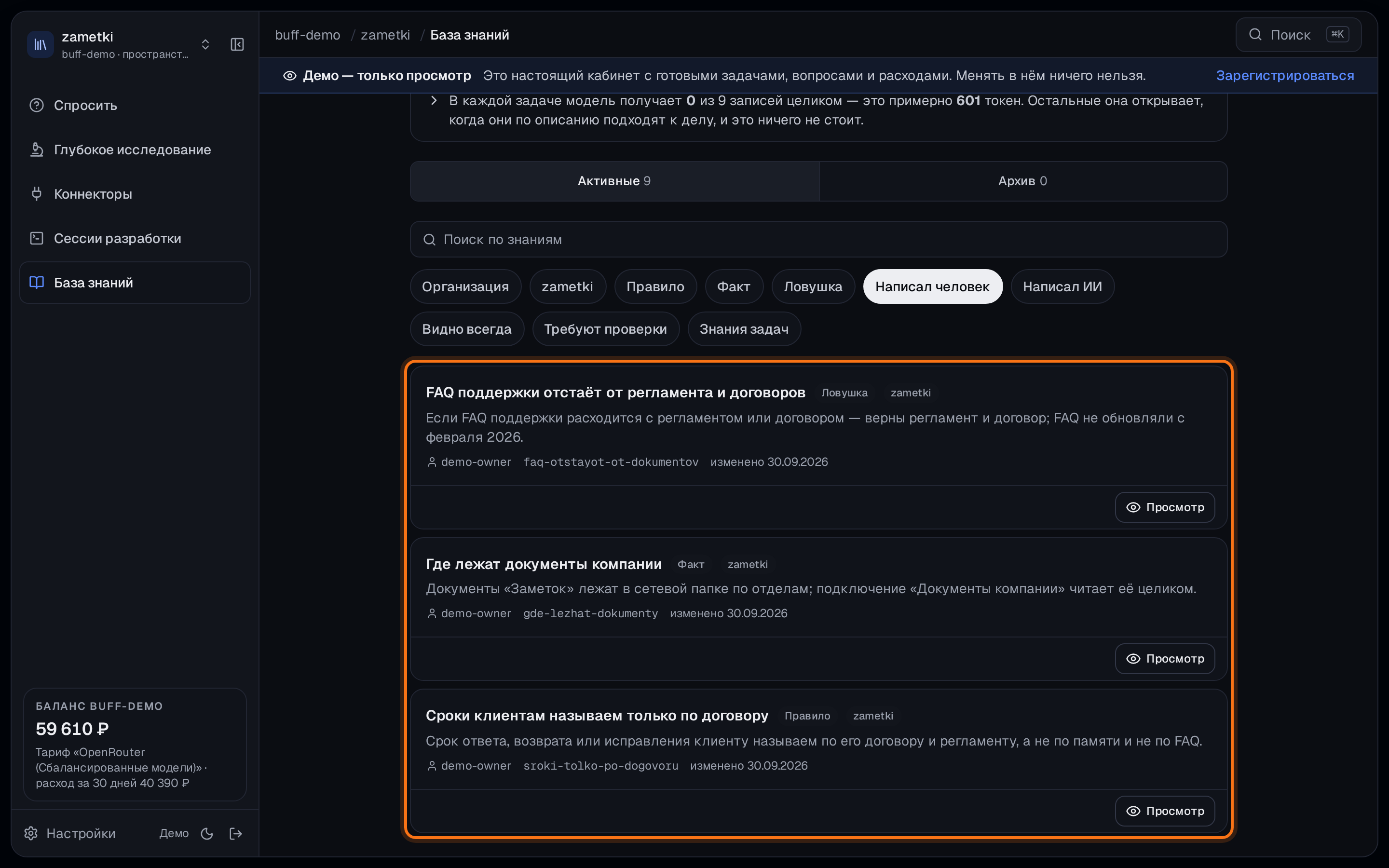The width and height of the screenshot is (1389, 868).
Task: Click the База знаний book icon
Action: (37, 283)
